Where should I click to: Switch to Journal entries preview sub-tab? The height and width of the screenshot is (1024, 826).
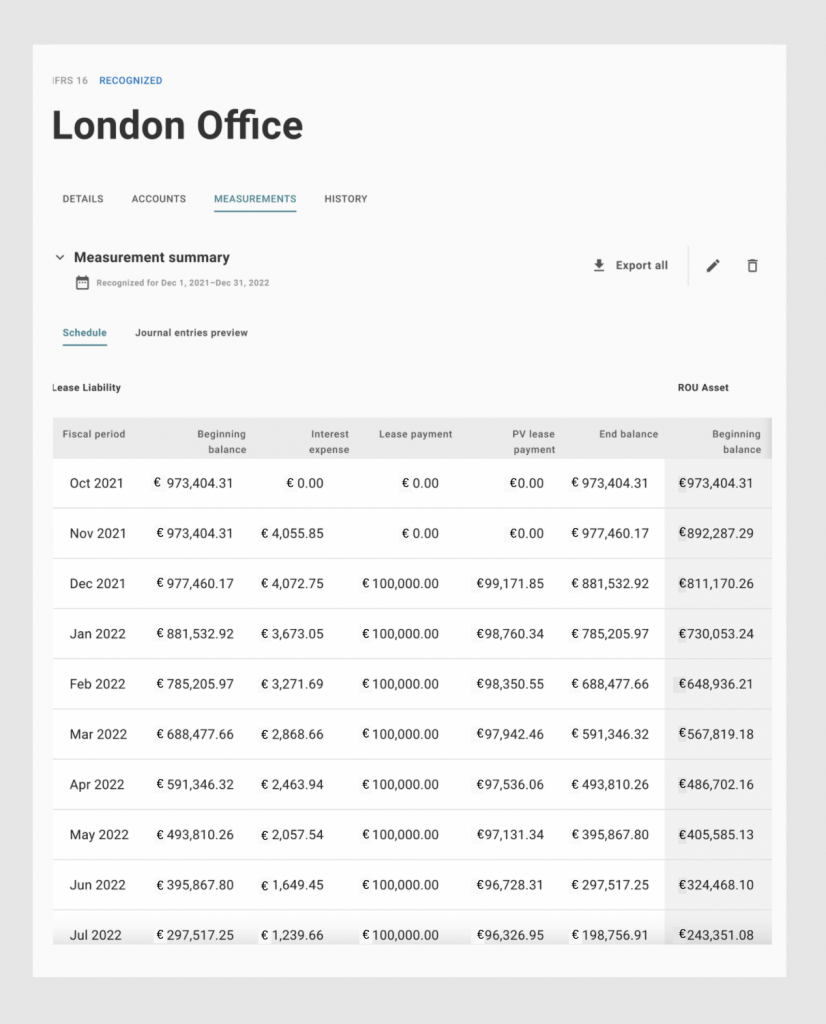(191, 332)
